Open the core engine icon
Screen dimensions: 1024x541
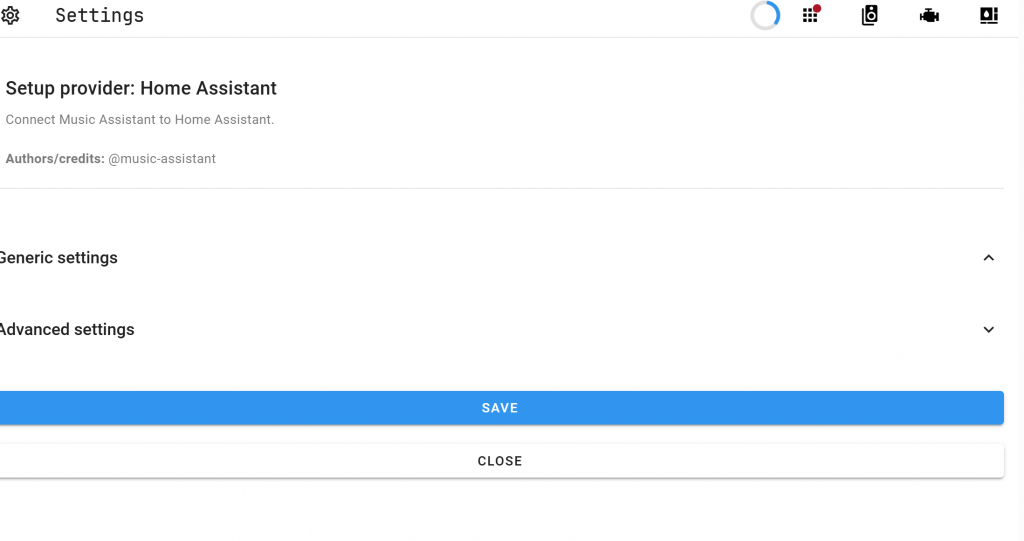click(x=929, y=16)
